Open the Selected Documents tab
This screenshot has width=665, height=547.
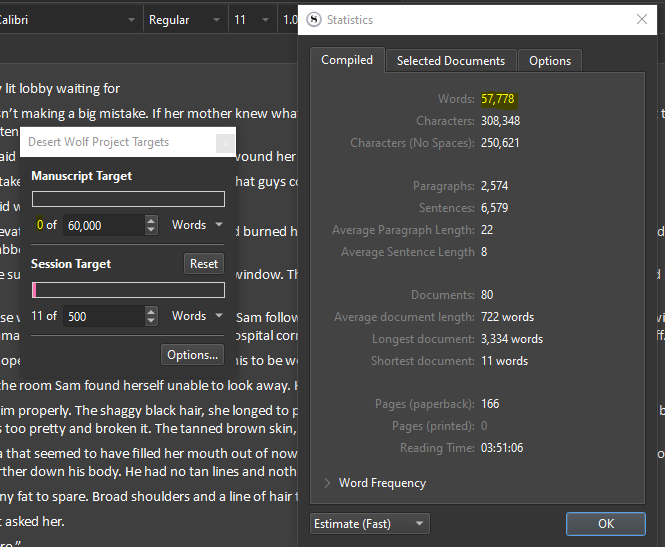click(451, 61)
